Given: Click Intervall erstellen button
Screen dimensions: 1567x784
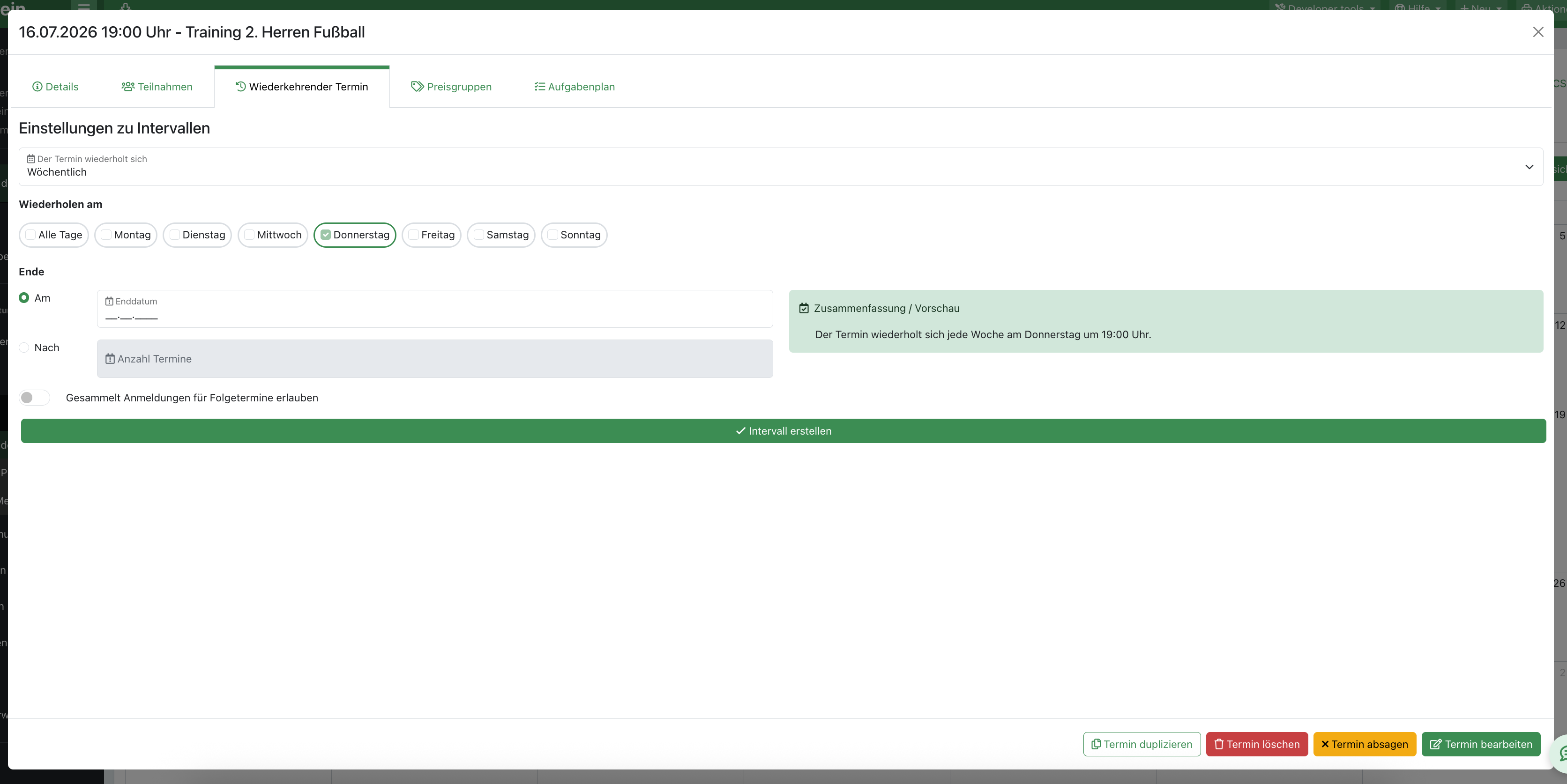Looking at the screenshot, I should [x=783, y=431].
